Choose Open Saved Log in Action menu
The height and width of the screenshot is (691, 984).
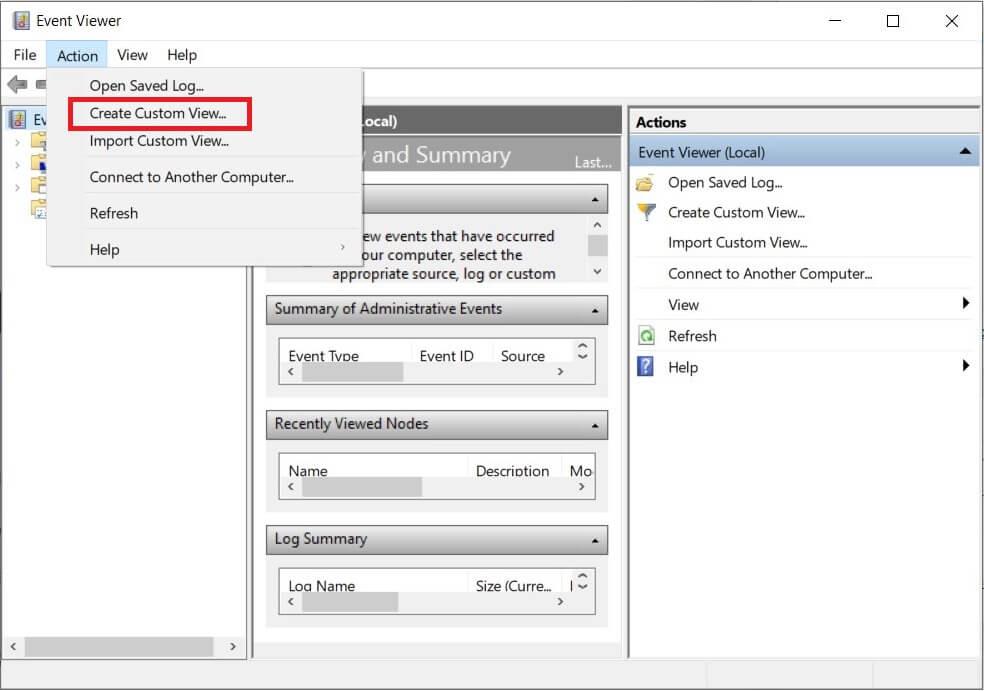point(205,85)
